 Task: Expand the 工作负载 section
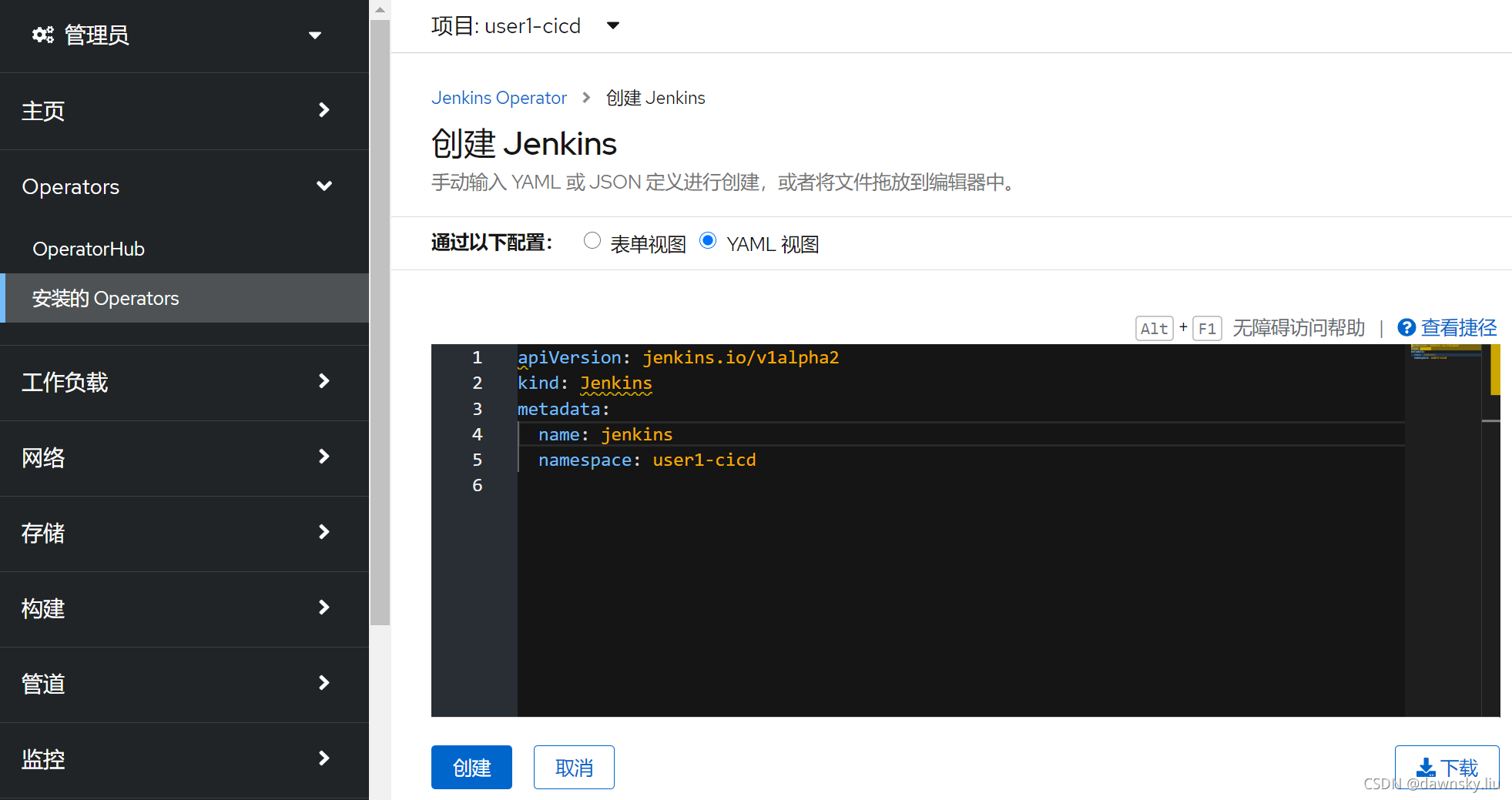[184, 382]
